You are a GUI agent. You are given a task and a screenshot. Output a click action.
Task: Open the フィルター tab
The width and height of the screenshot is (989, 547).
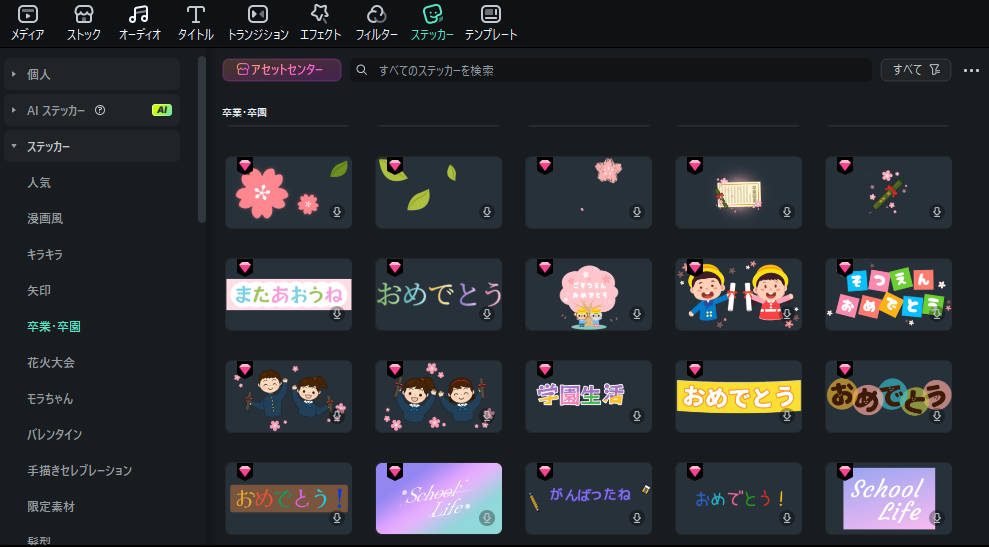point(377,23)
